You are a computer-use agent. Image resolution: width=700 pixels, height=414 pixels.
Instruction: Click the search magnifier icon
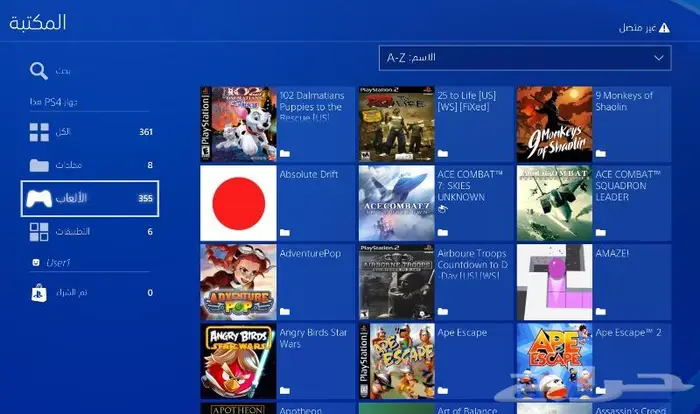[39, 71]
